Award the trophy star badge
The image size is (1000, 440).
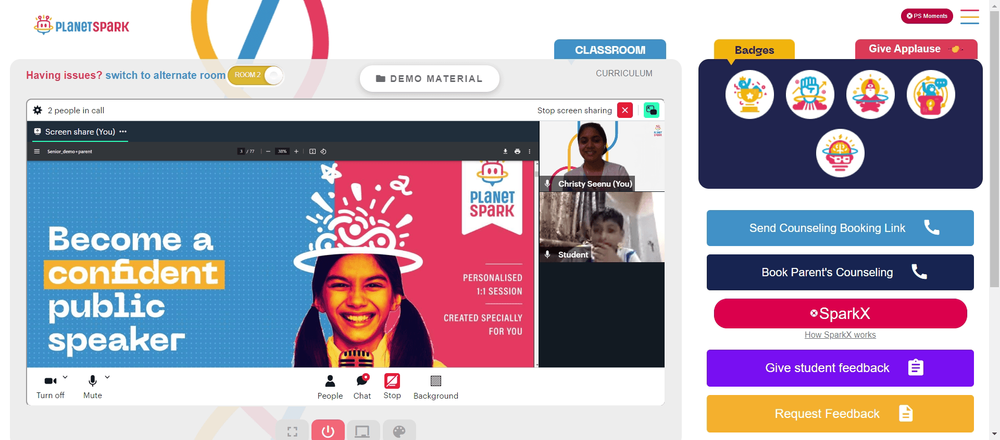point(749,94)
